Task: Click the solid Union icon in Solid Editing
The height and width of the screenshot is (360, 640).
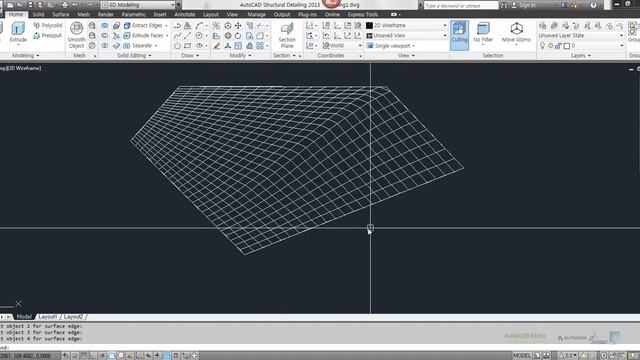Action: pyautogui.click(x=105, y=25)
